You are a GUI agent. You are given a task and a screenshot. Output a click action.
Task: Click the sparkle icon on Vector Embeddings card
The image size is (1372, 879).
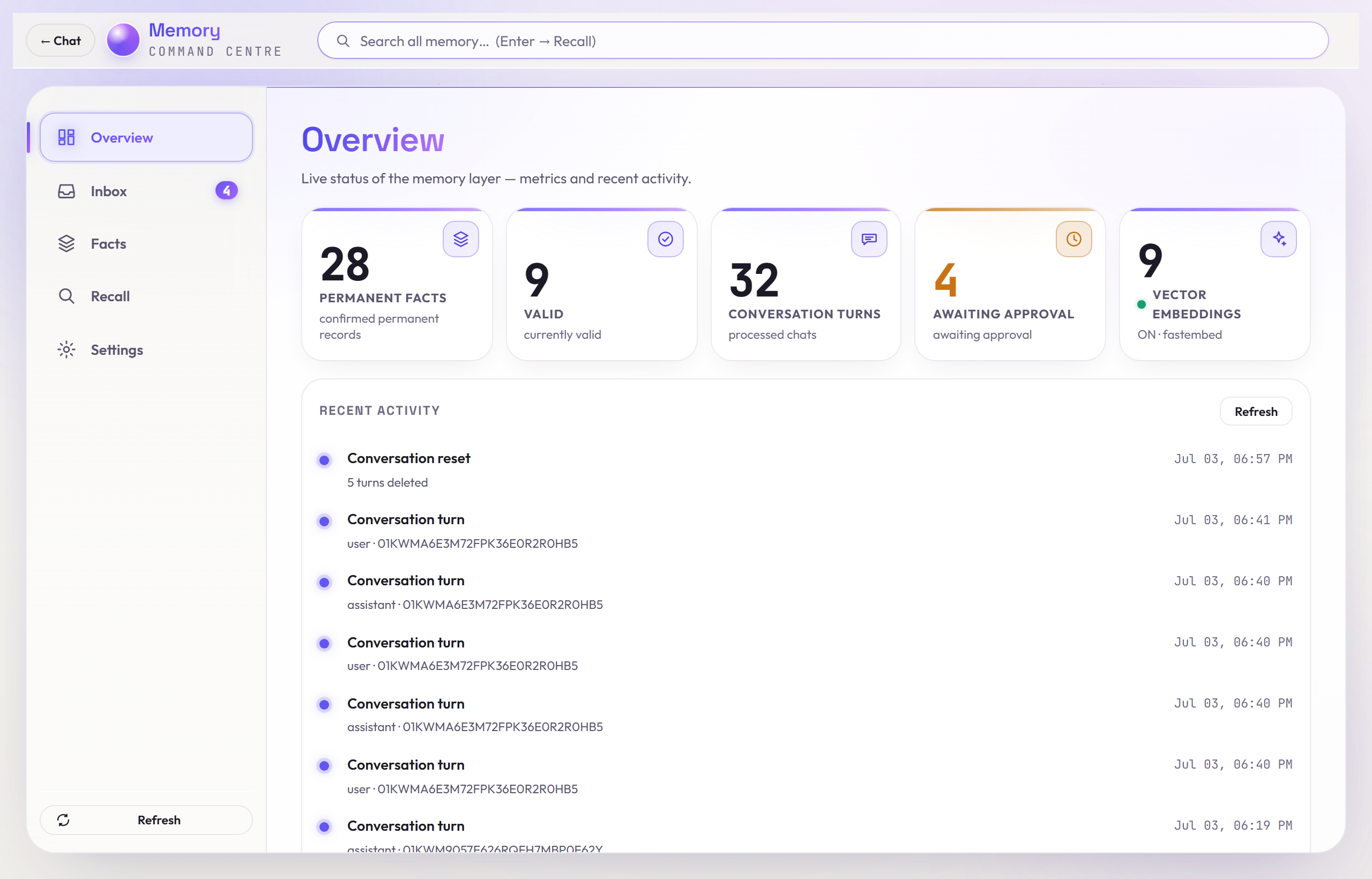1278,239
